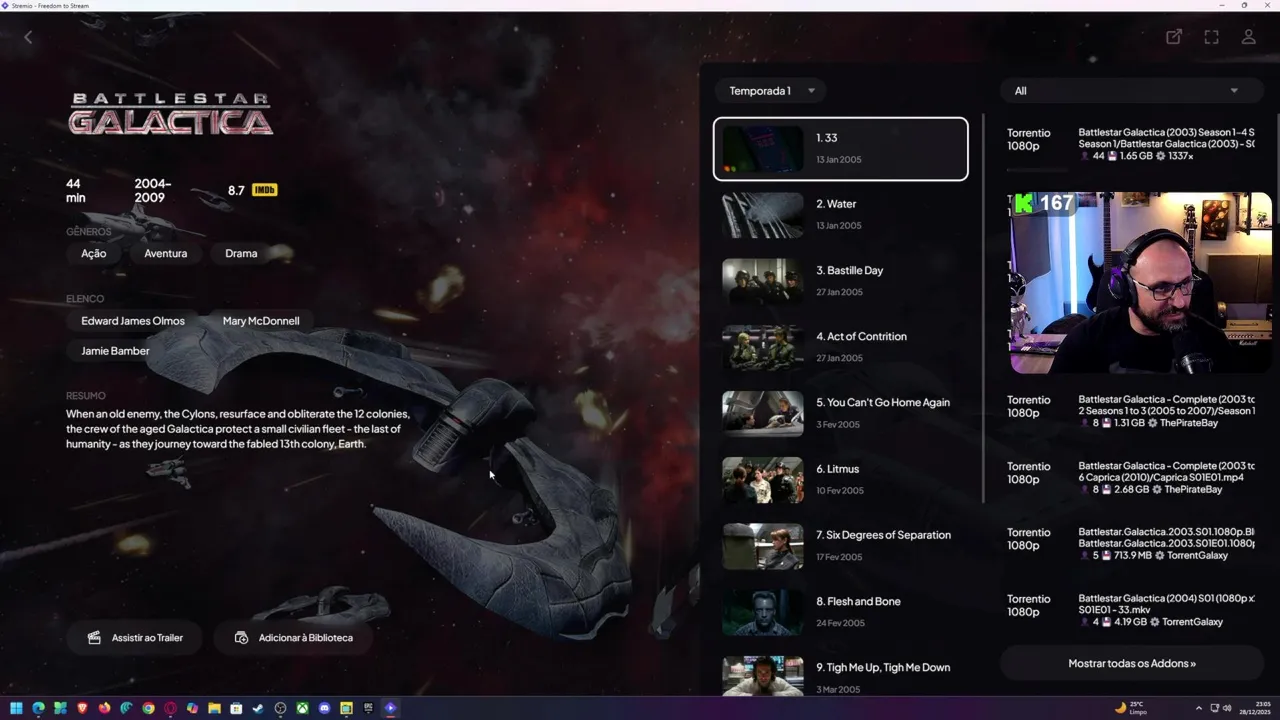The image size is (1280, 720).
Task: Pick the 1.65 GB 1337x Torrentio stream
Action: pos(1132,144)
